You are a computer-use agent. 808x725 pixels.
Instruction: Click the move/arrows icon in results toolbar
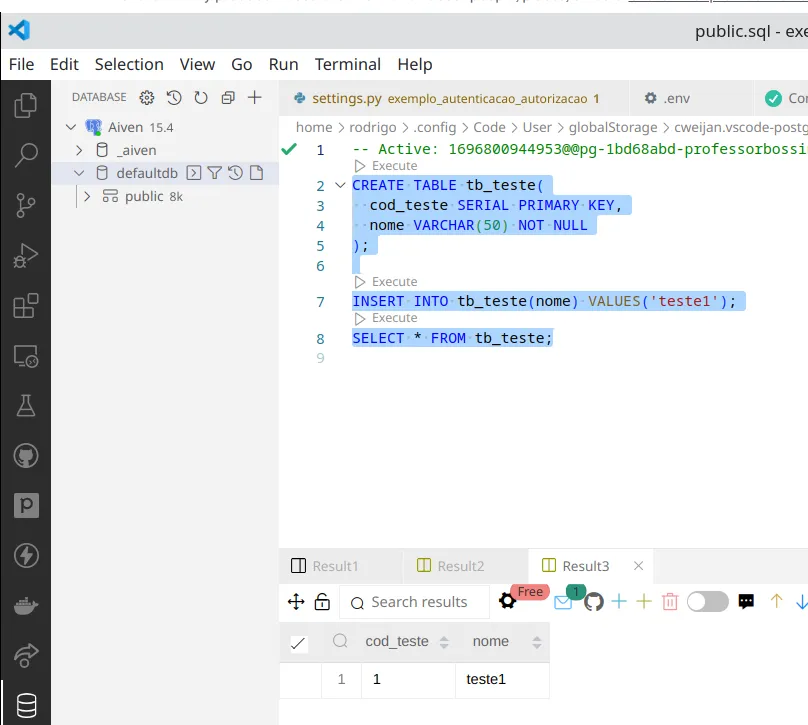point(296,602)
